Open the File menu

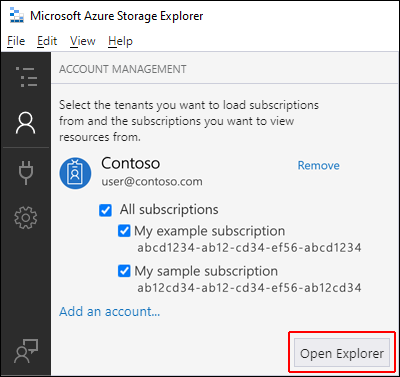tap(16, 41)
